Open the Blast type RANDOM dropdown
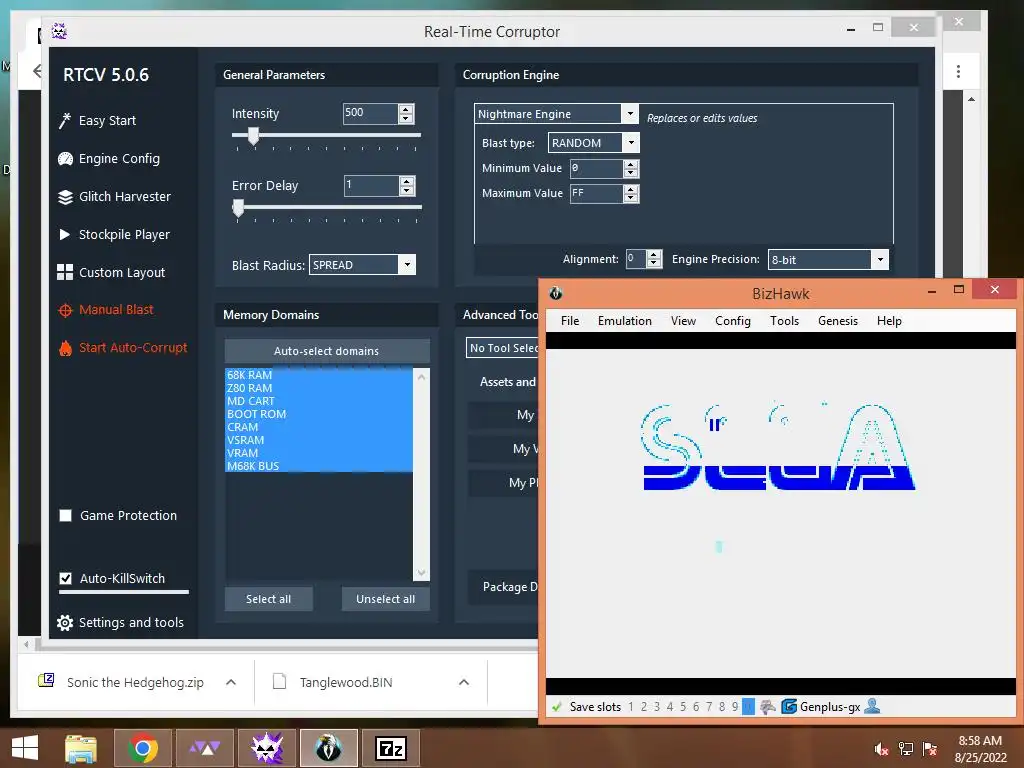The height and width of the screenshot is (768, 1024). (x=631, y=142)
